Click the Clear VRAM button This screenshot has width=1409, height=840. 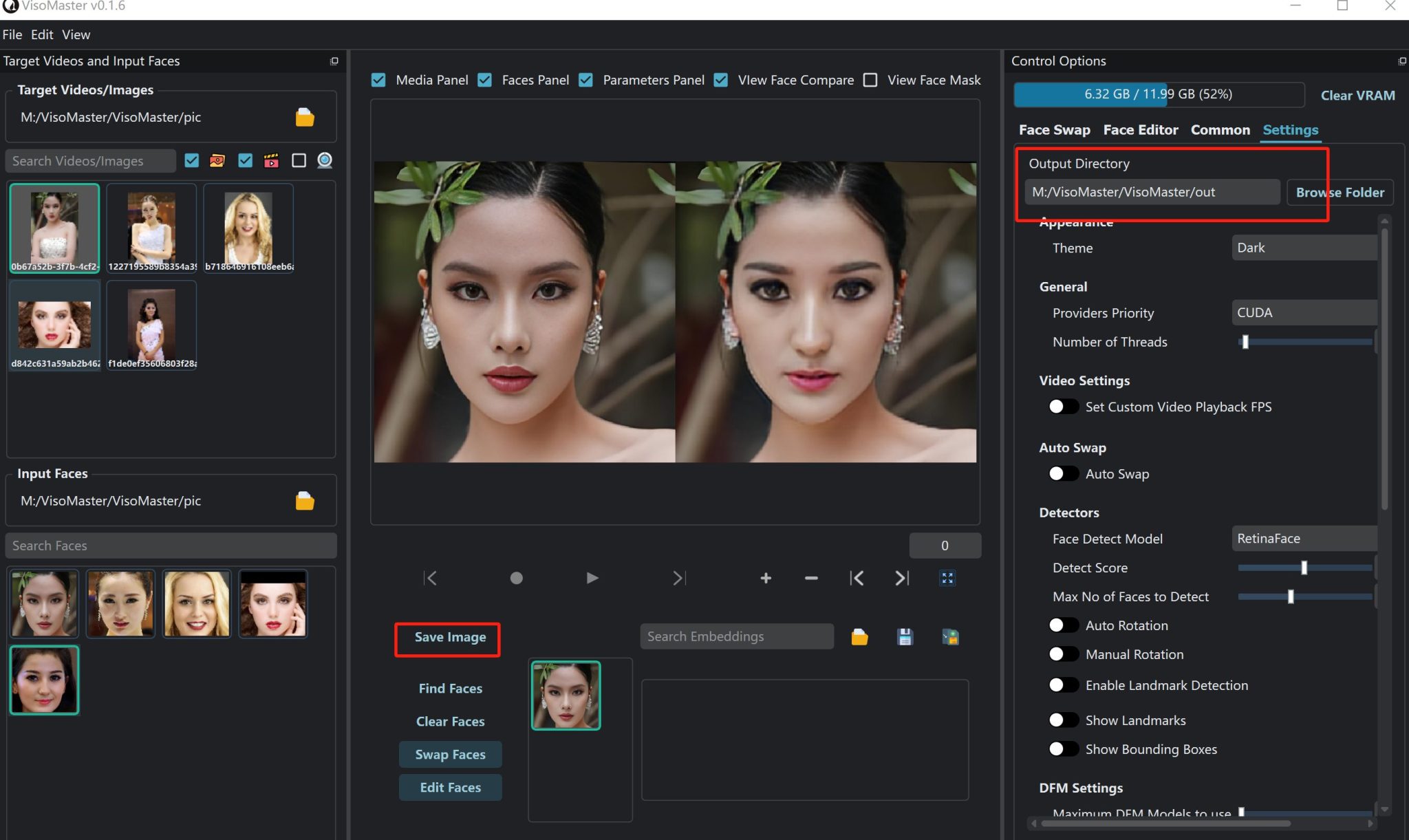coord(1357,96)
